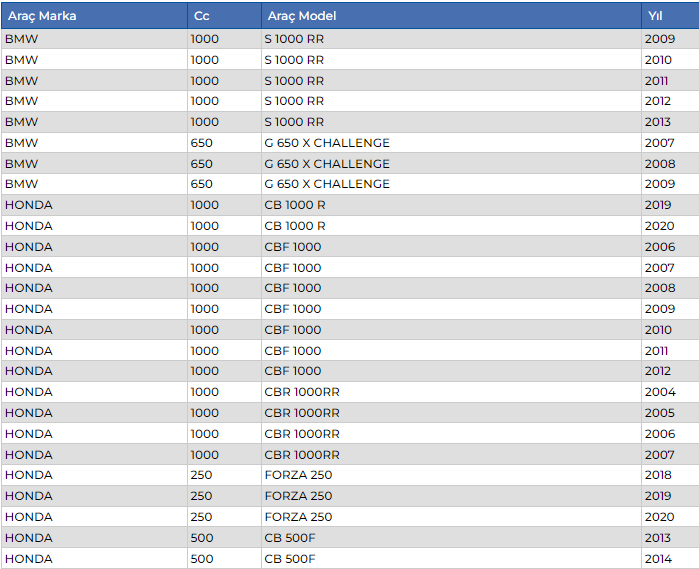Select year 2009 in the S 1000 RR row
This screenshot has height=569, width=699.
tap(659, 39)
